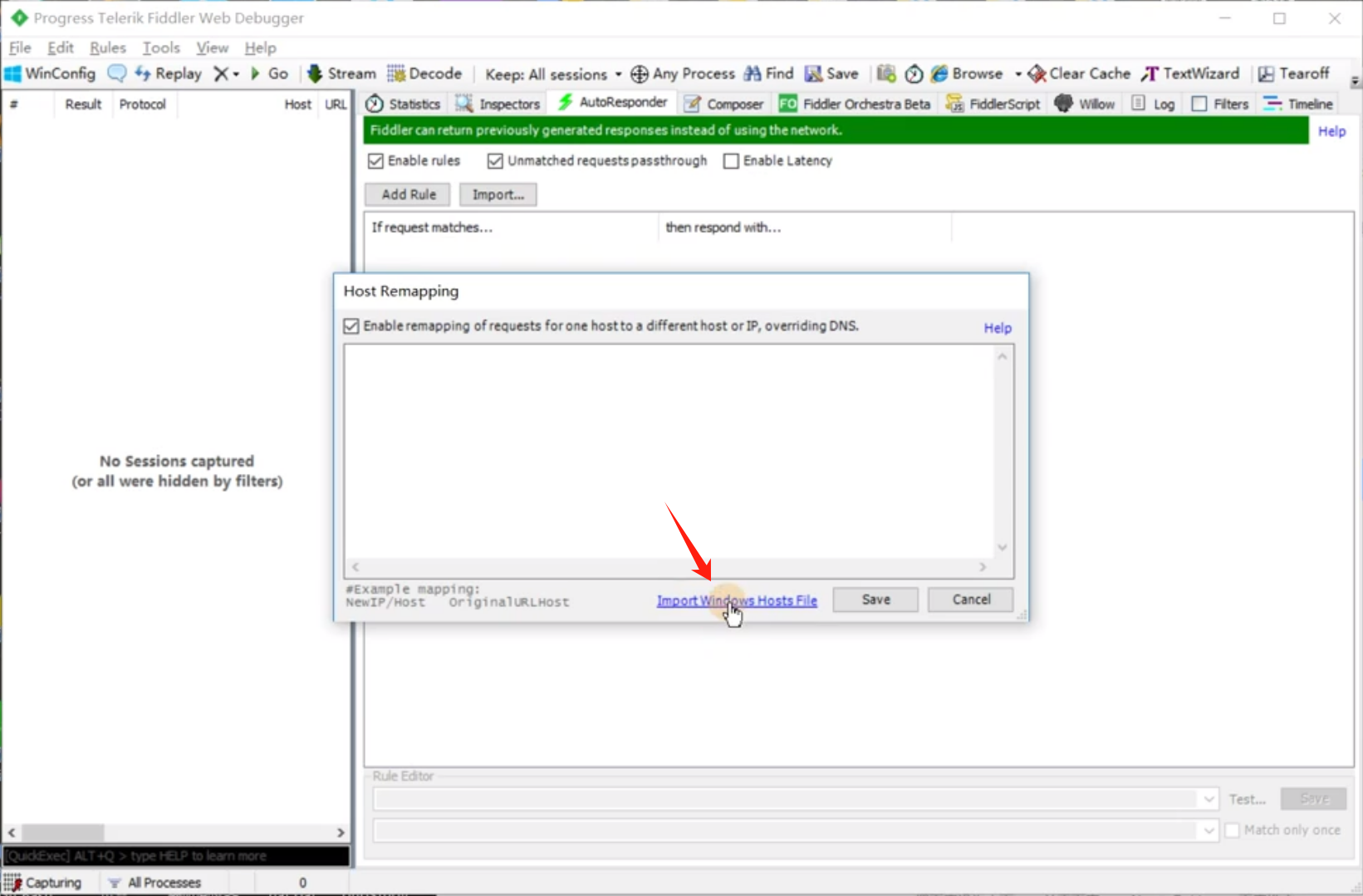Expand the Browse dropdown arrow
1363x896 pixels.
pyautogui.click(x=1017, y=74)
